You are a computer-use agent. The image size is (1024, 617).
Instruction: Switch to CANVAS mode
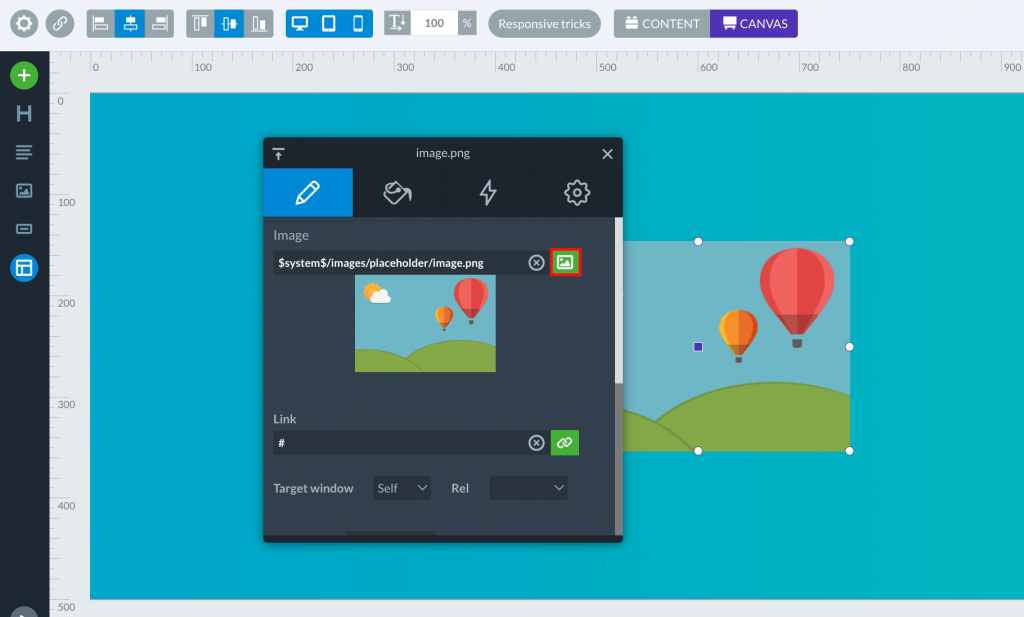754,24
